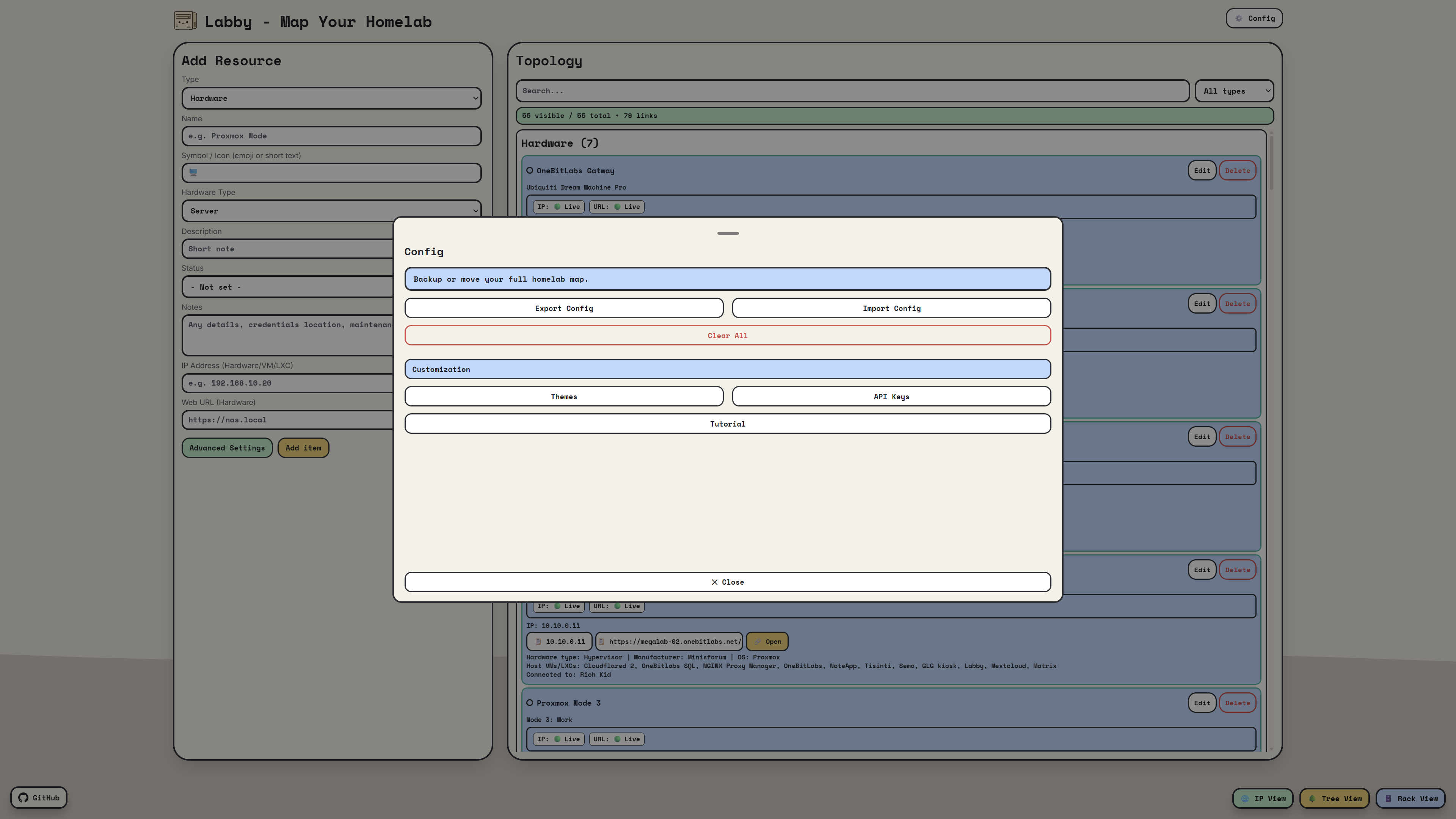Open the All types filter dropdown
1456x819 pixels.
1234,91
